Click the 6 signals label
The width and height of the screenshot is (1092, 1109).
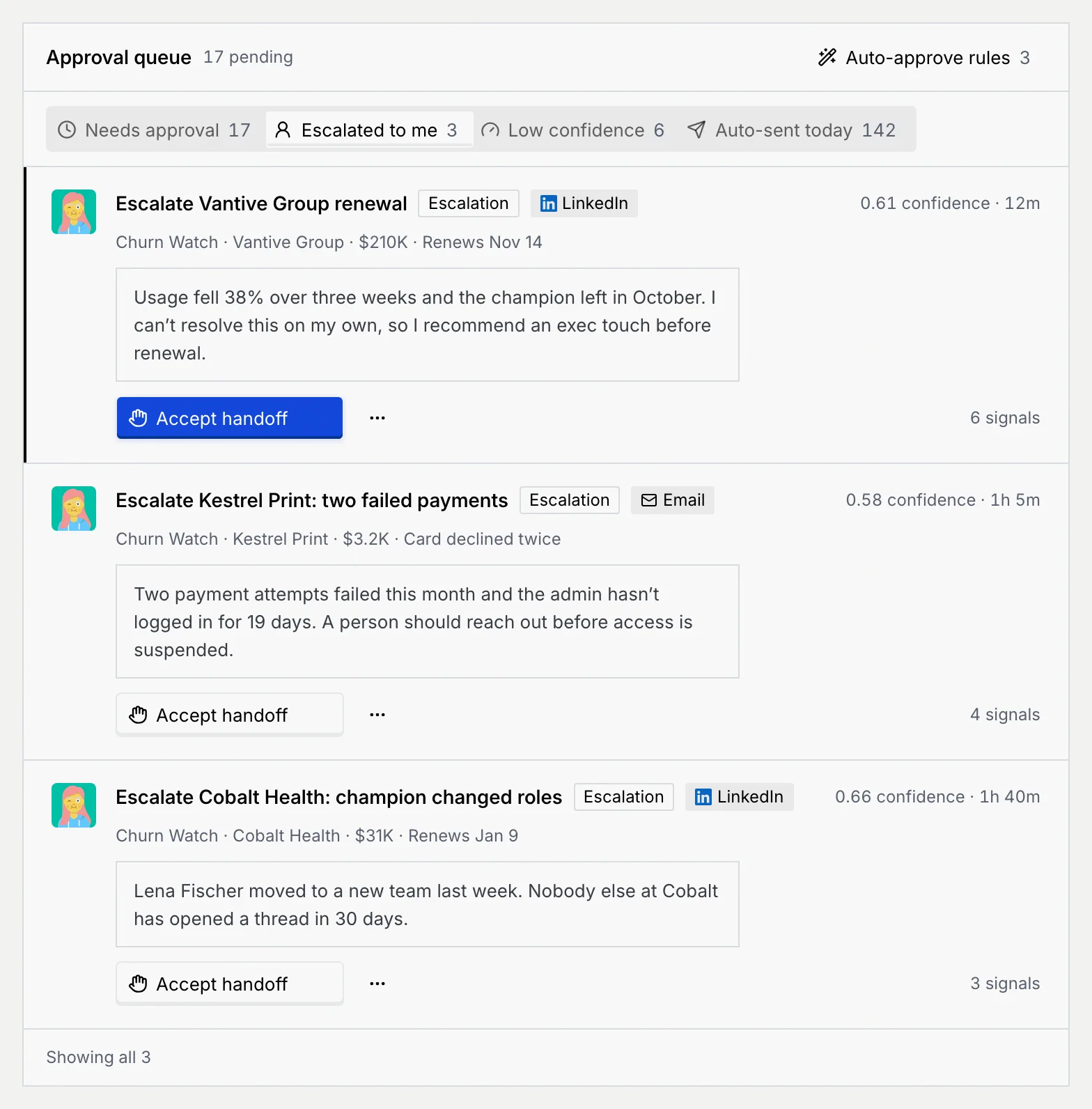[1005, 418]
